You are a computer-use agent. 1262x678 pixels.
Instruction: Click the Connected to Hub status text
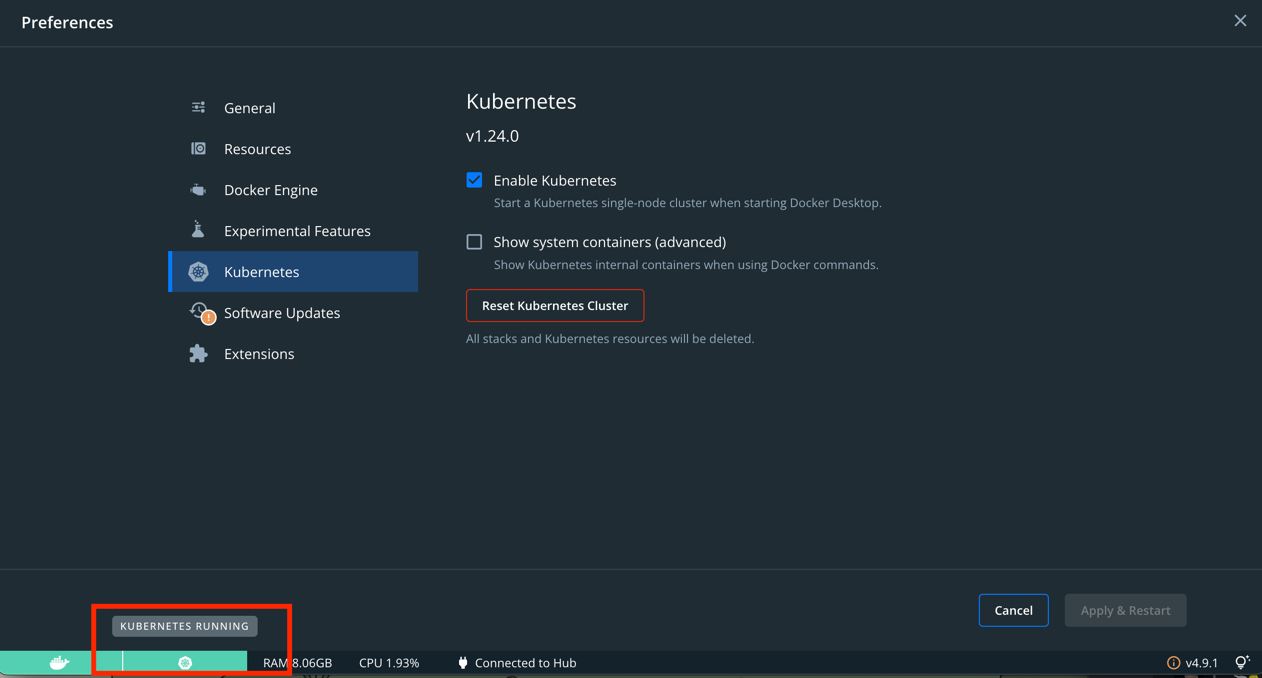pyautogui.click(x=525, y=662)
